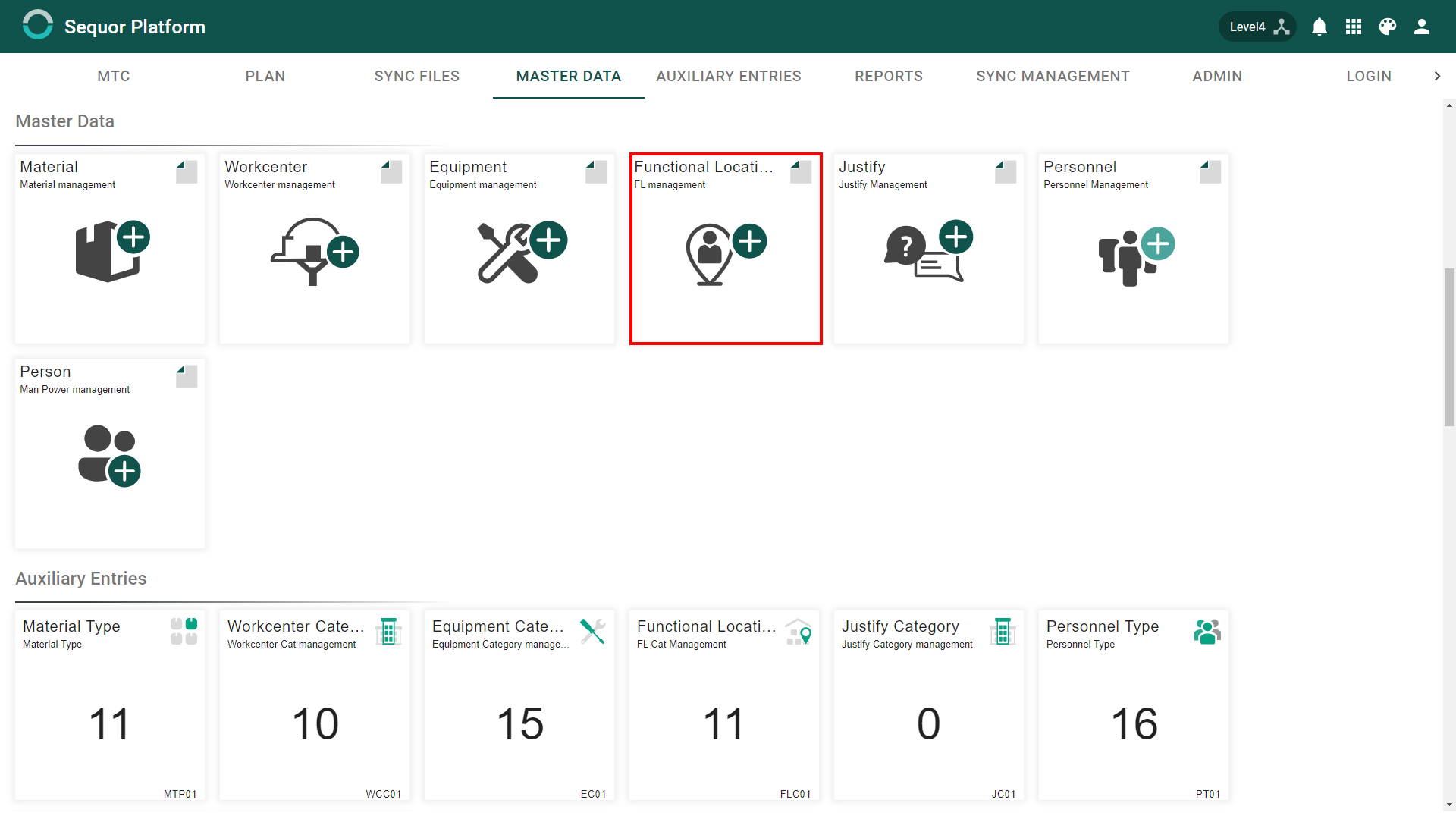Open the Personnel card title
The image size is (1456, 819).
coord(1079,167)
